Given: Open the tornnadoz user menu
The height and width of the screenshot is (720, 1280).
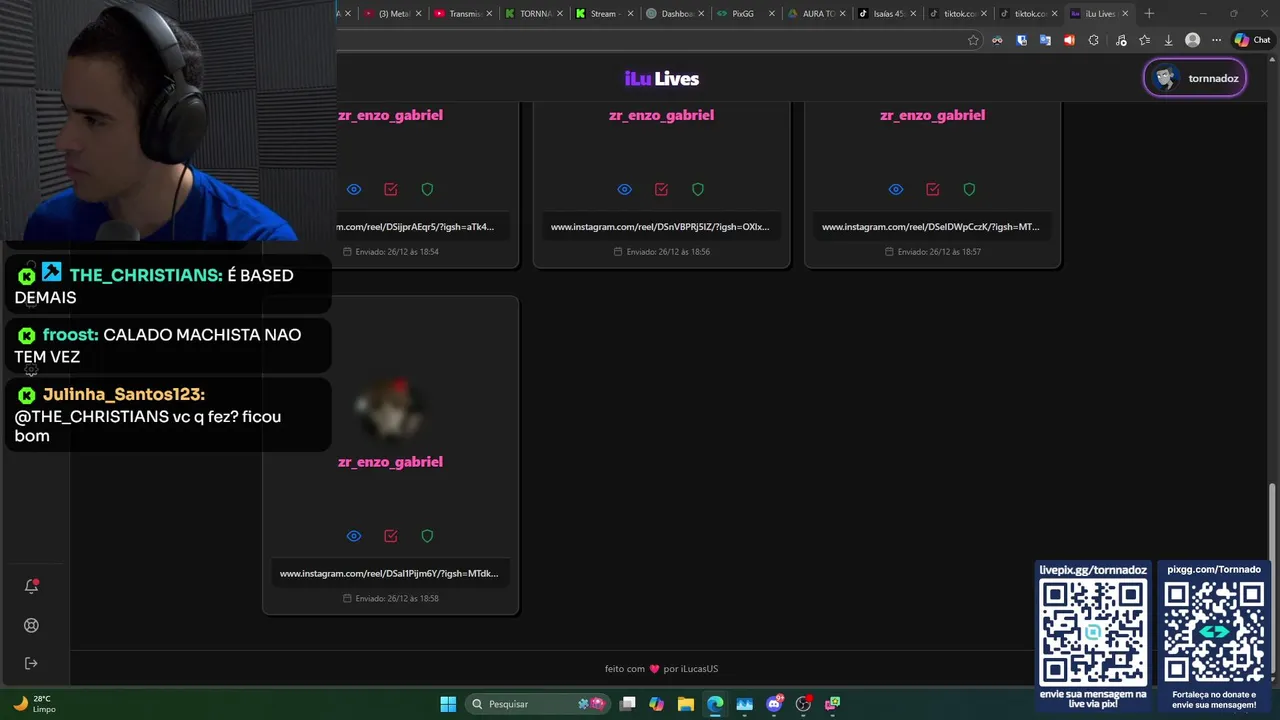Looking at the screenshot, I should click(x=1195, y=78).
